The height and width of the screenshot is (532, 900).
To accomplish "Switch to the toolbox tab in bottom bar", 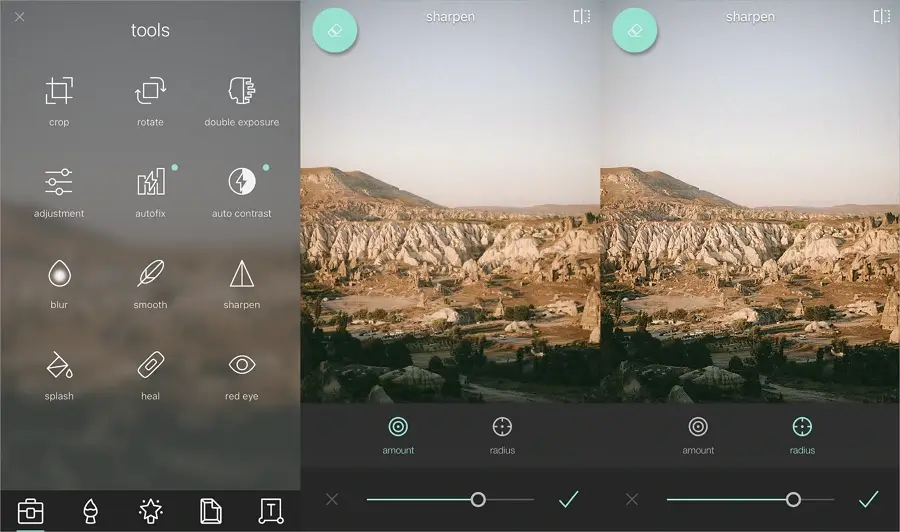I will coord(30,511).
